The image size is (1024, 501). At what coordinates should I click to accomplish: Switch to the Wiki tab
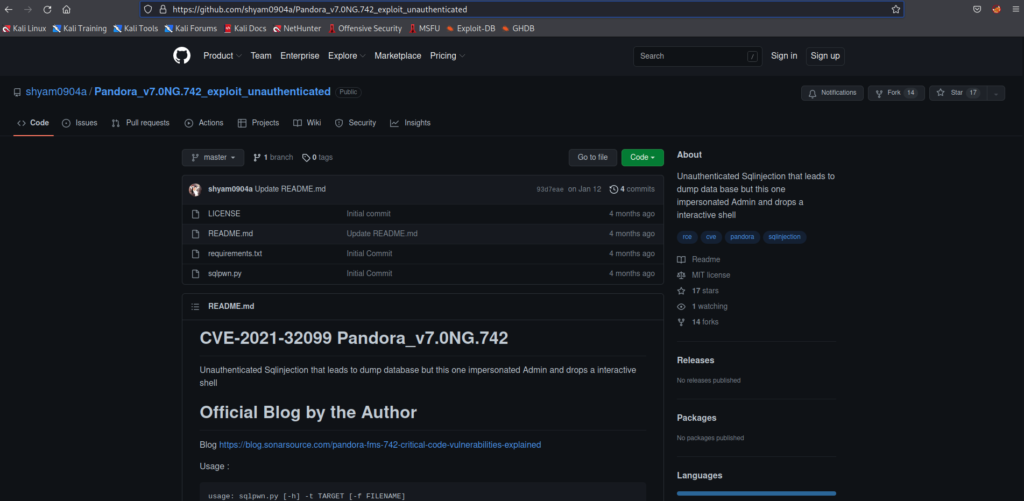[x=307, y=123]
